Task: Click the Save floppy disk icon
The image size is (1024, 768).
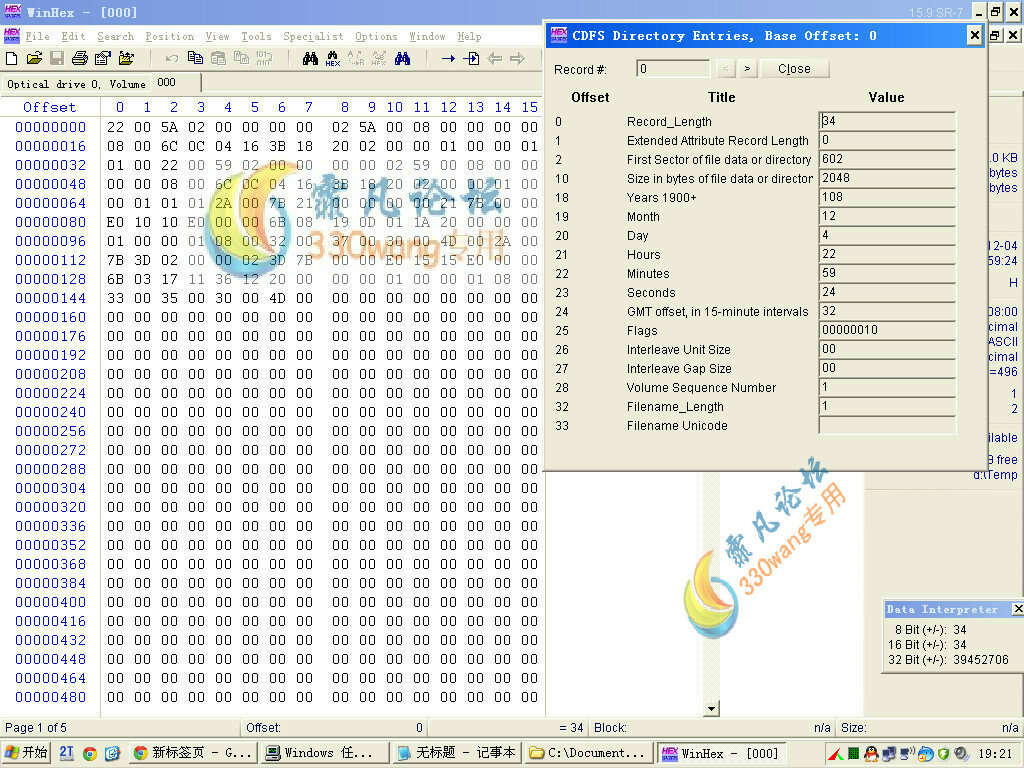Action: 57,59
